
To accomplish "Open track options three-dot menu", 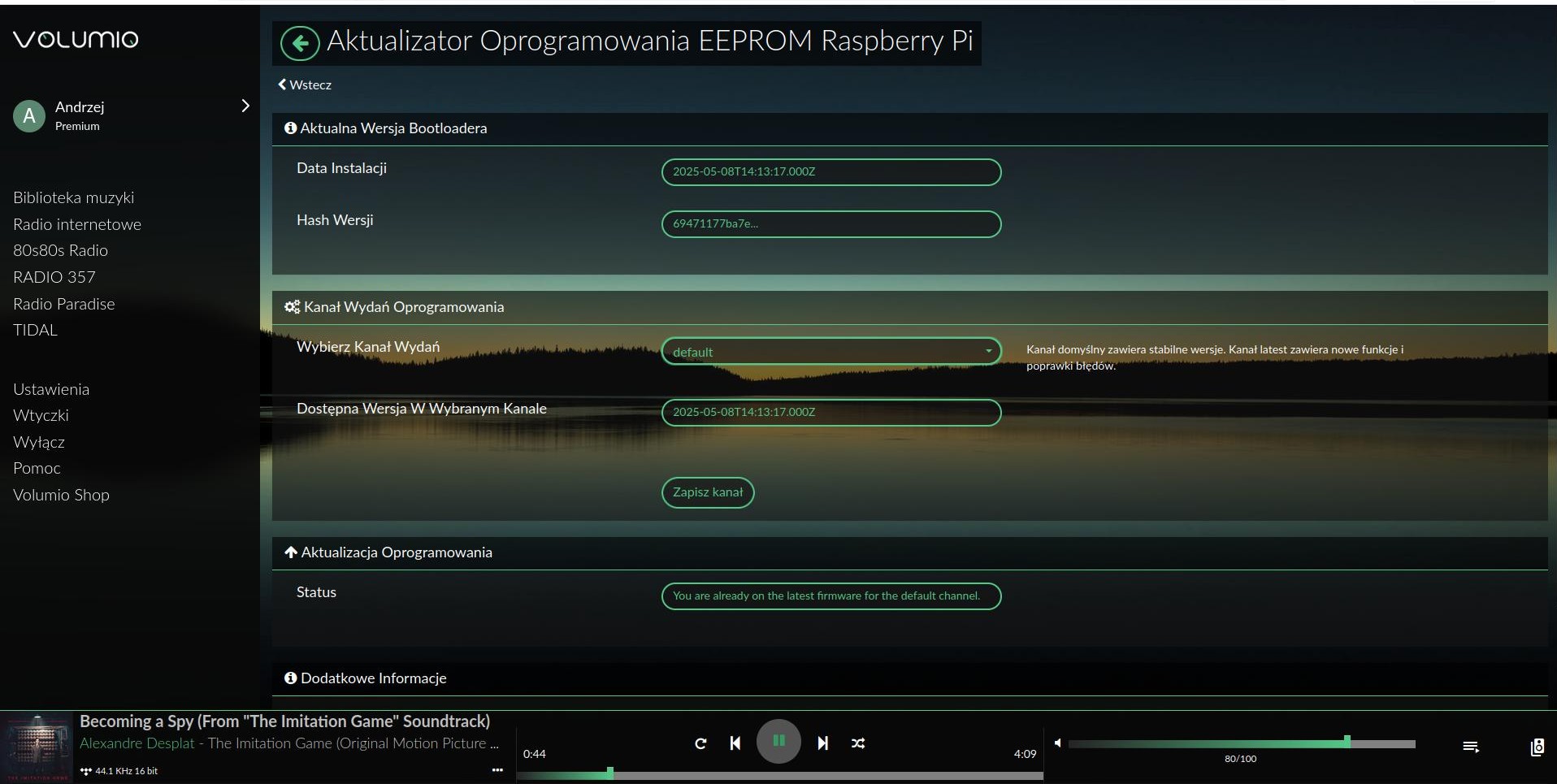I will pyautogui.click(x=497, y=769).
